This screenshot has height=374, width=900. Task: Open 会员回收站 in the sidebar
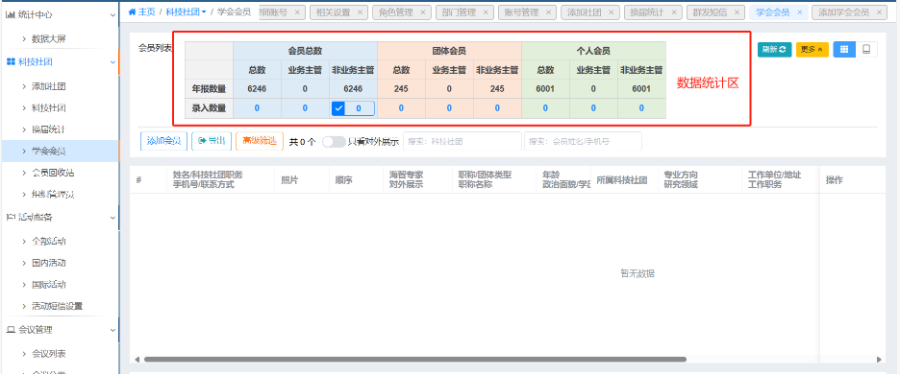[53, 173]
